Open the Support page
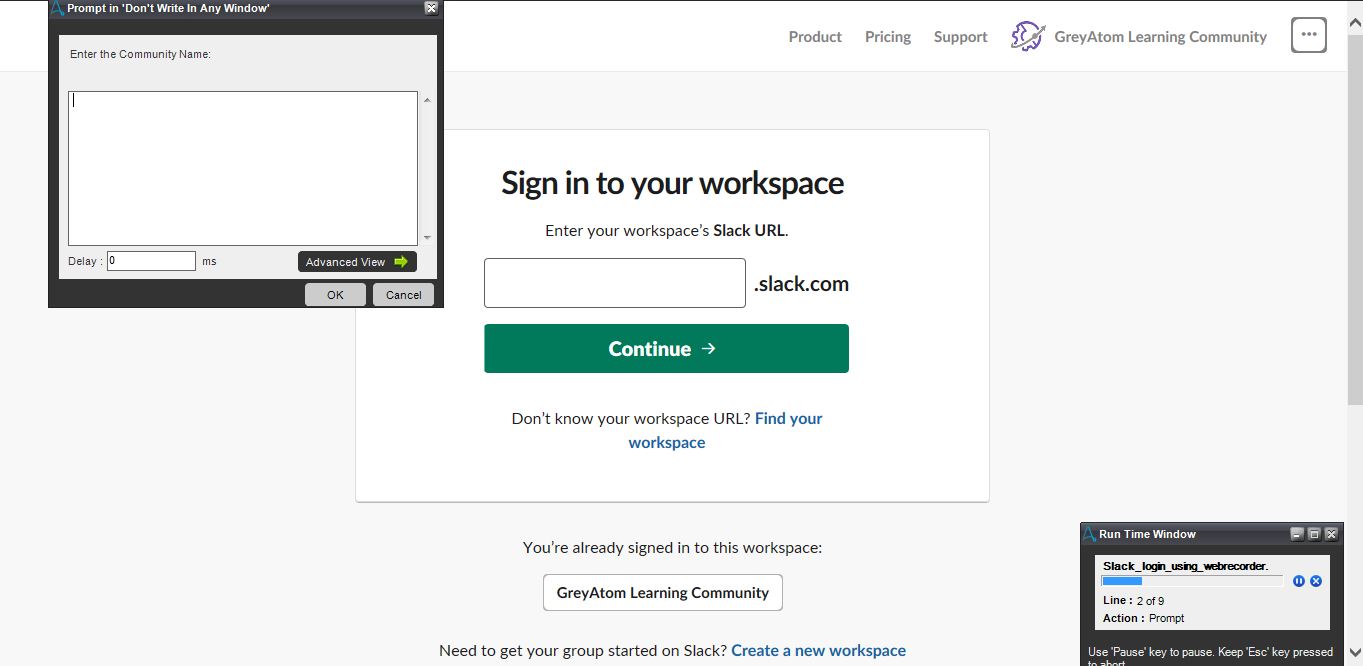 click(x=960, y=36)
